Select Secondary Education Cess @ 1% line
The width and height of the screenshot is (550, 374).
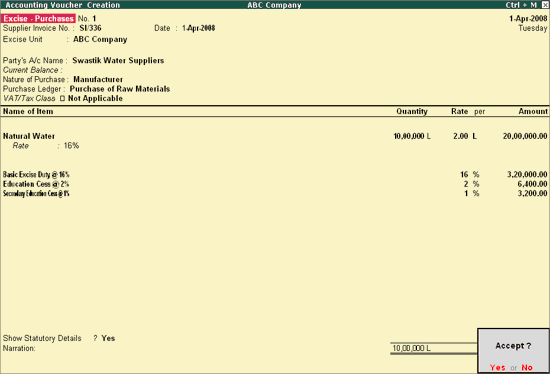(36, 193)
